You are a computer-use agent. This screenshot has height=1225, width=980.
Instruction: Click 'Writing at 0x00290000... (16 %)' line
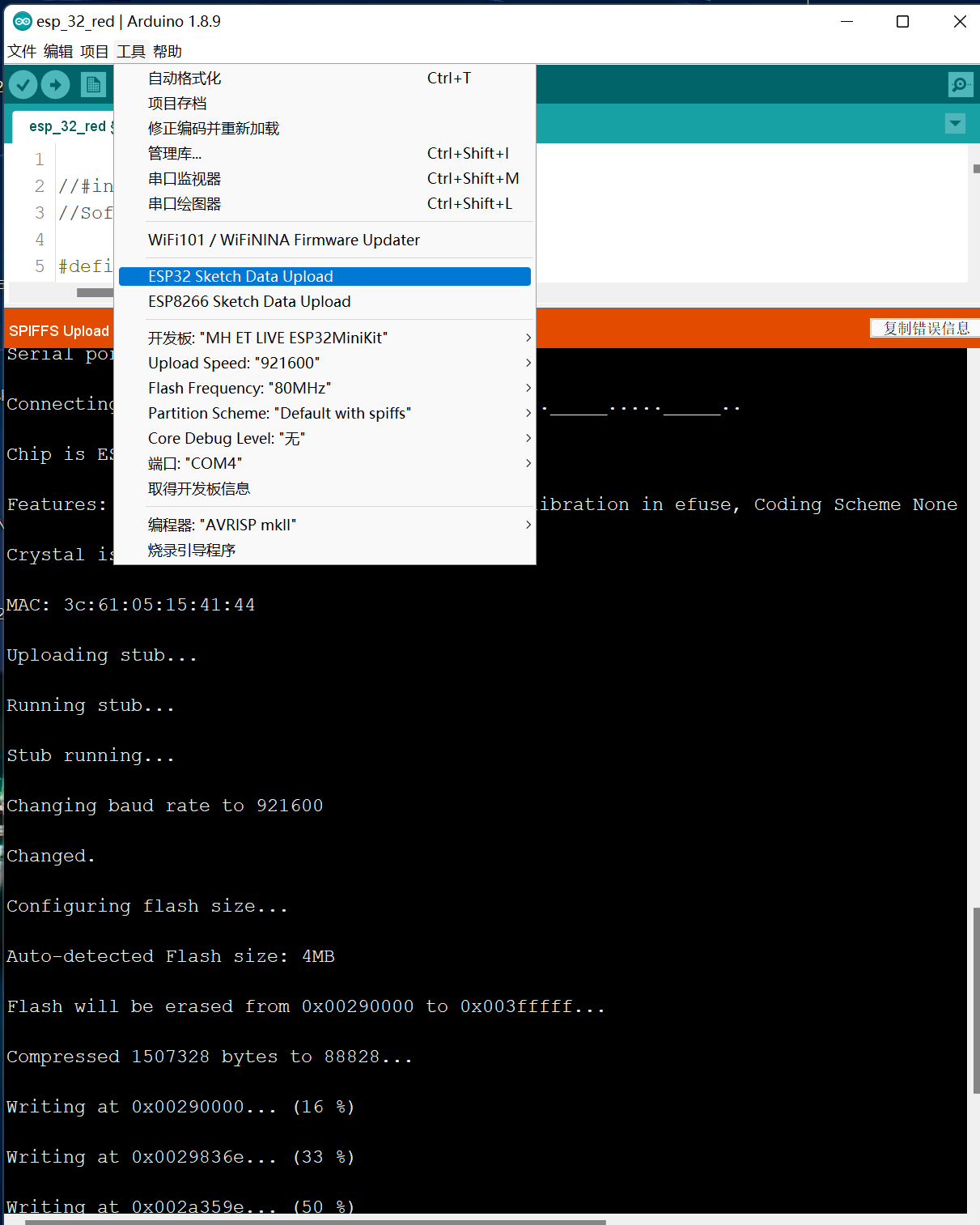click(180, 1107)
